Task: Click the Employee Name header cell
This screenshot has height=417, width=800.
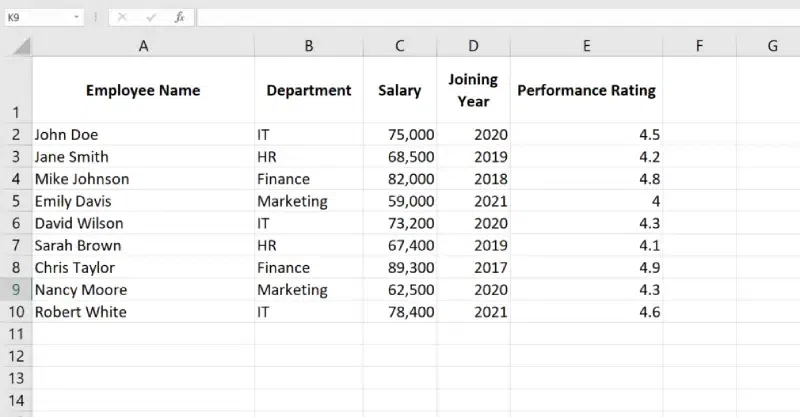Action: [x=143, y=90]
